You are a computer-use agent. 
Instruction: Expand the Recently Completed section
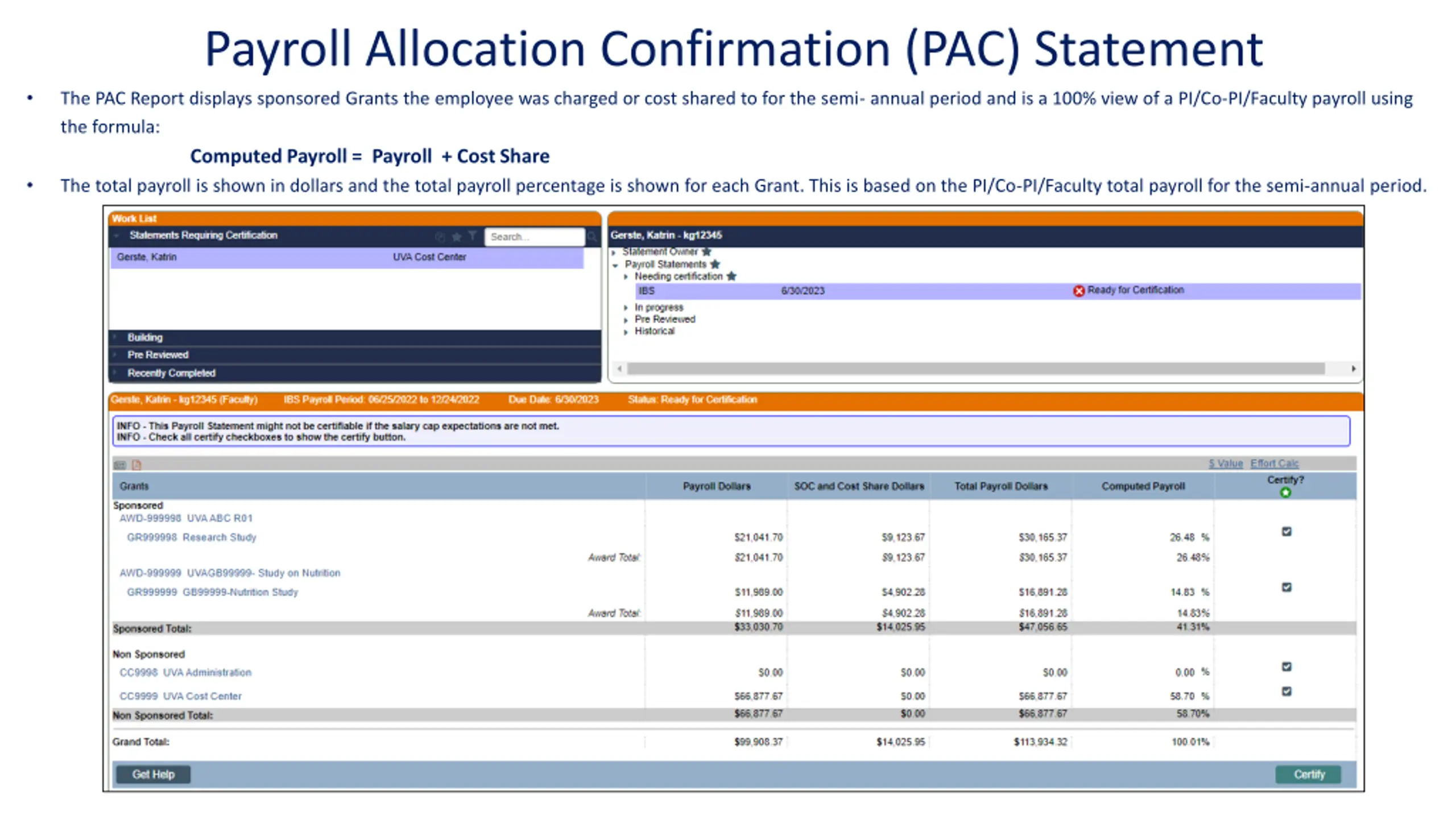tap(115, 373)
